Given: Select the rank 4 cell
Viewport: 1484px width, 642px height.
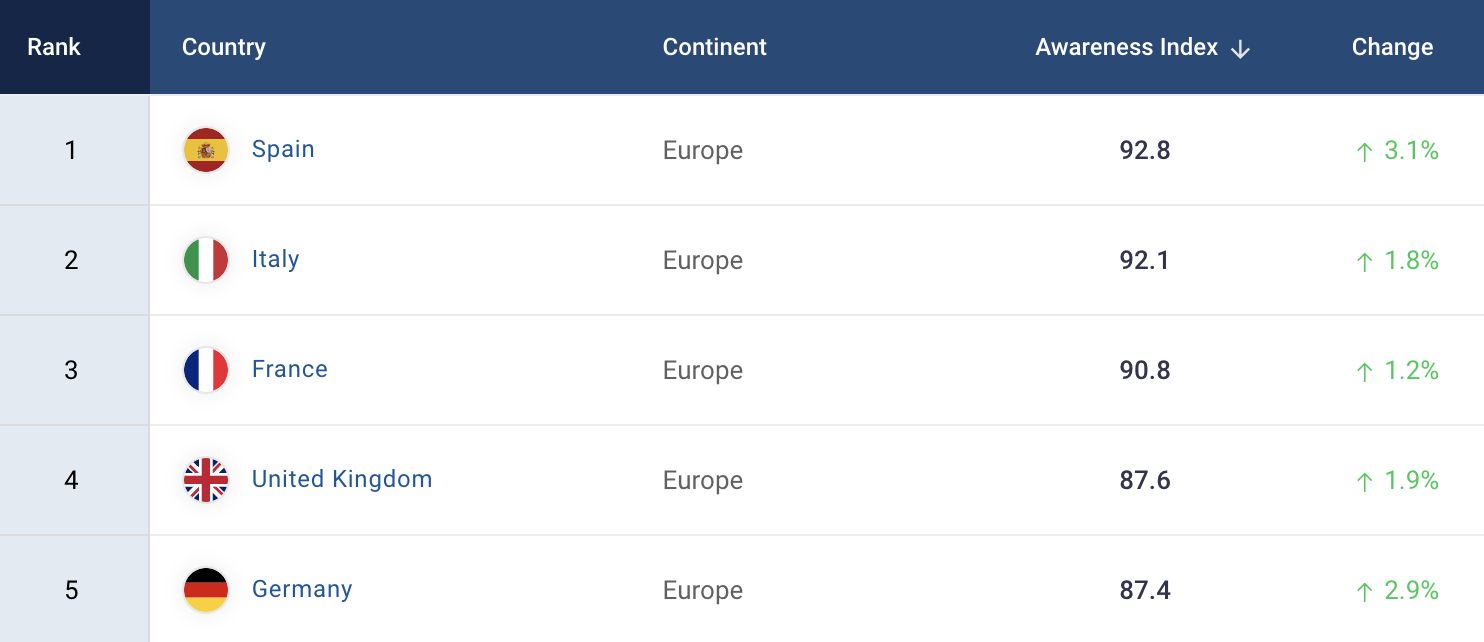Looking at the screenshot, I should [71, 480].
